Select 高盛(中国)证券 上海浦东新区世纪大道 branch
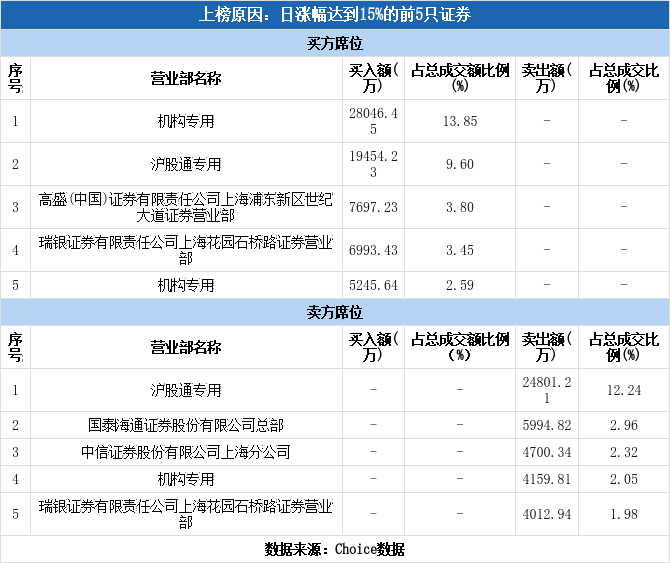Viewport: 670px width, 563px height. click(186, 207)
